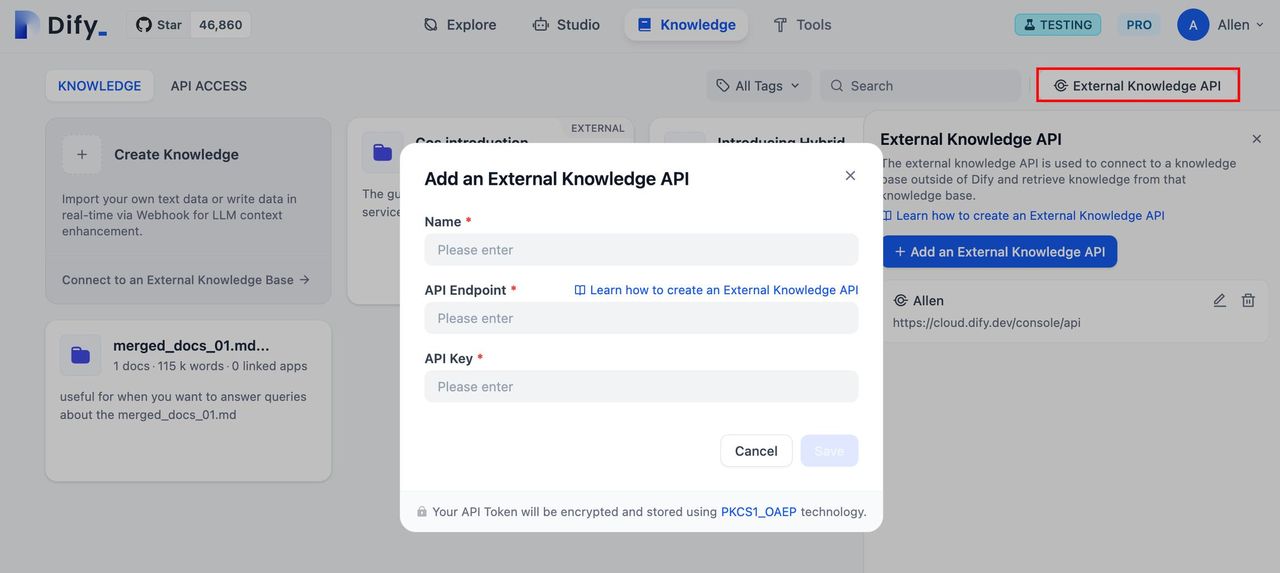Viewport: 1280px width, 573px height.
Task: Delete the Allen external API via trash icon
Action: 1248,300
